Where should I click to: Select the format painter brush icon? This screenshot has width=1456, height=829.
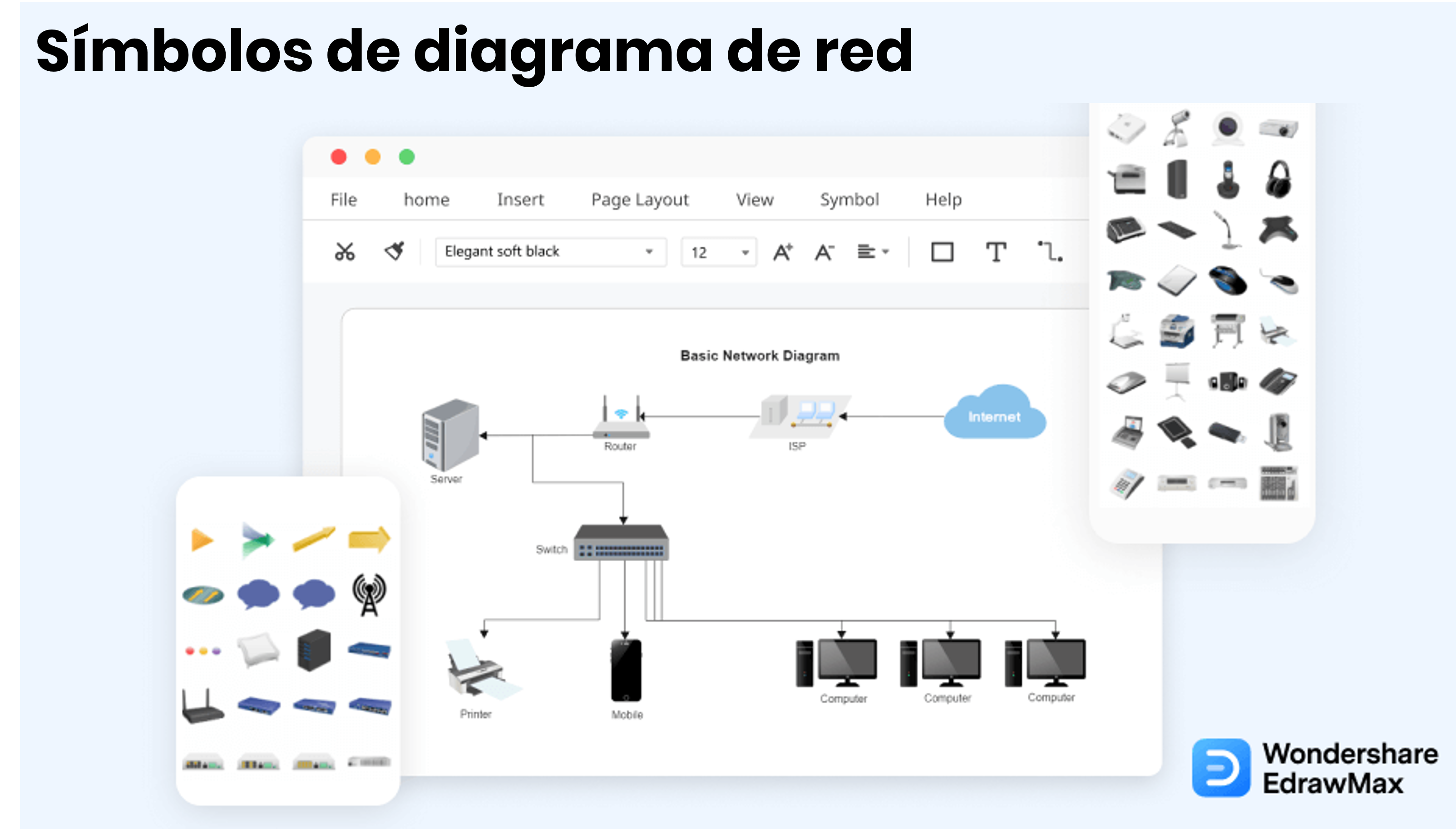[394, 251]
